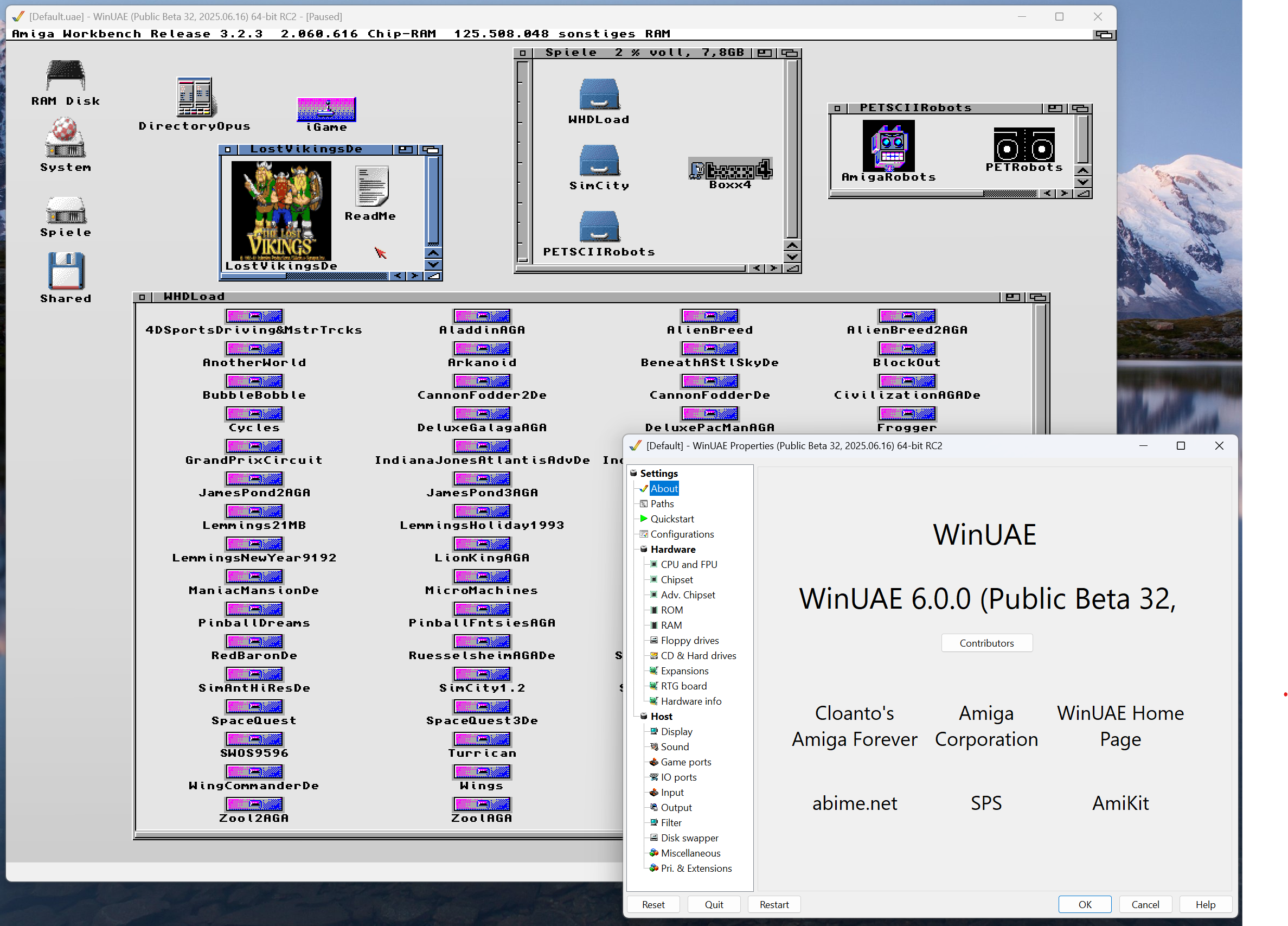Open the Game ports settings

pyautogui.click(x=685, y=762)
